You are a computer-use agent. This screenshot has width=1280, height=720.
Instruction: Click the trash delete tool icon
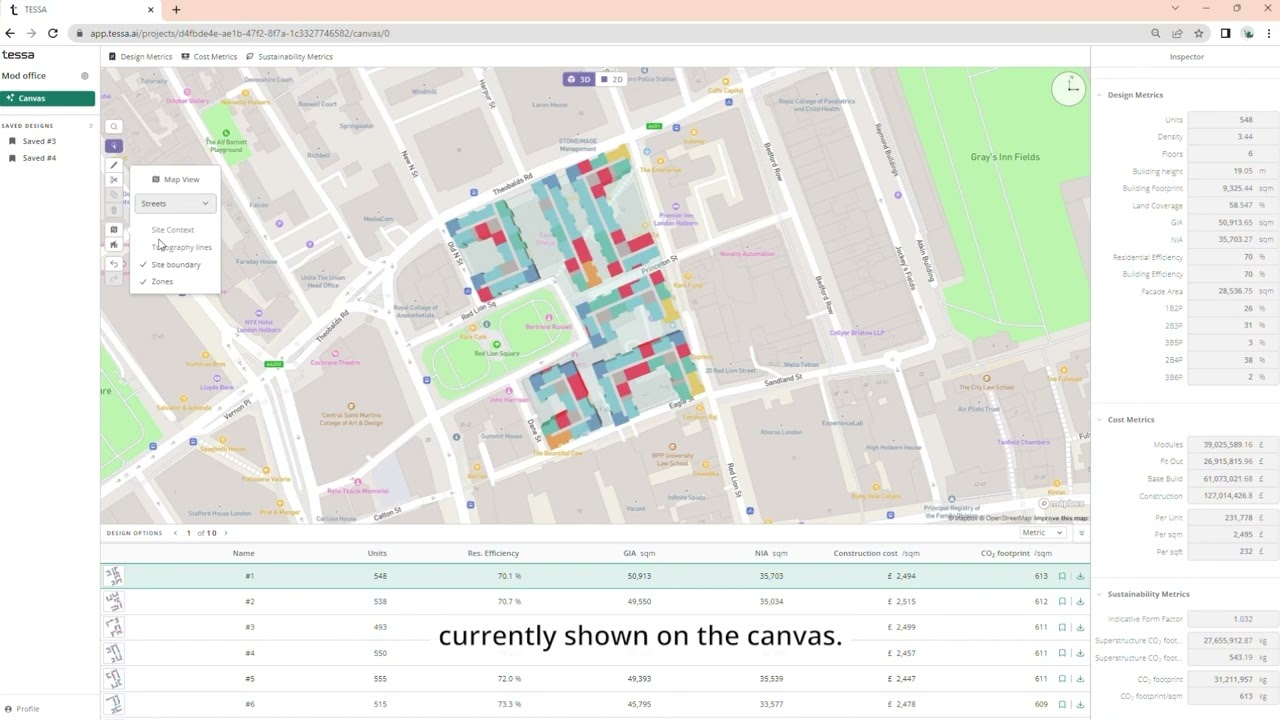[x=114, y=210]
